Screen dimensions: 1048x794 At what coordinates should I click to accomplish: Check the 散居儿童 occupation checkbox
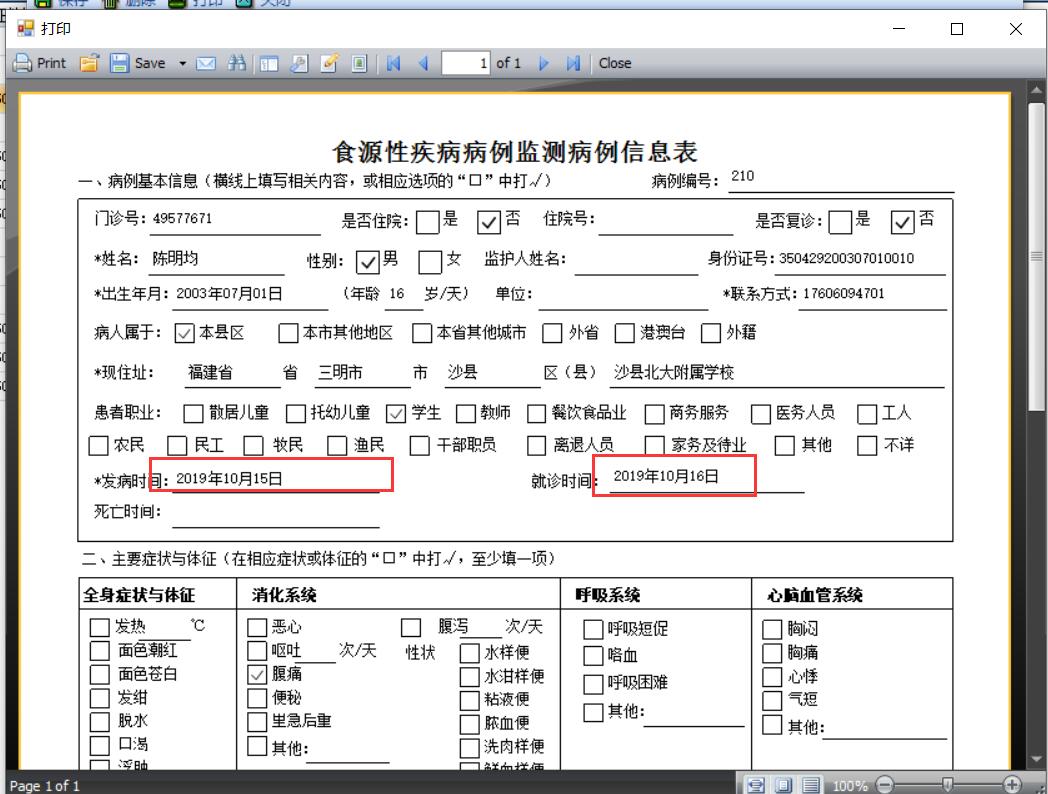[x=193, y=414]
